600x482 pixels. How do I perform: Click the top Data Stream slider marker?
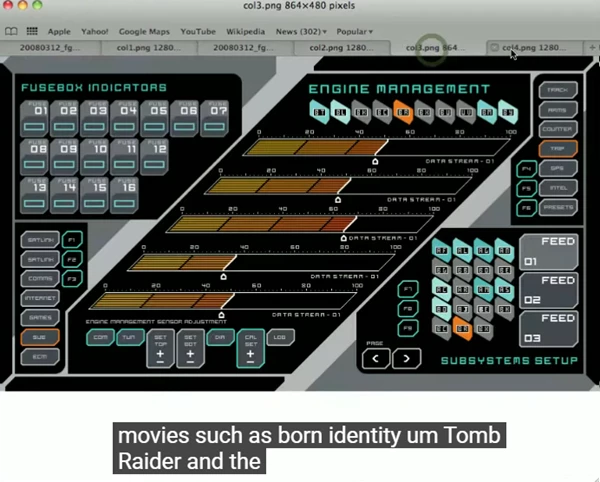point(375,161)
